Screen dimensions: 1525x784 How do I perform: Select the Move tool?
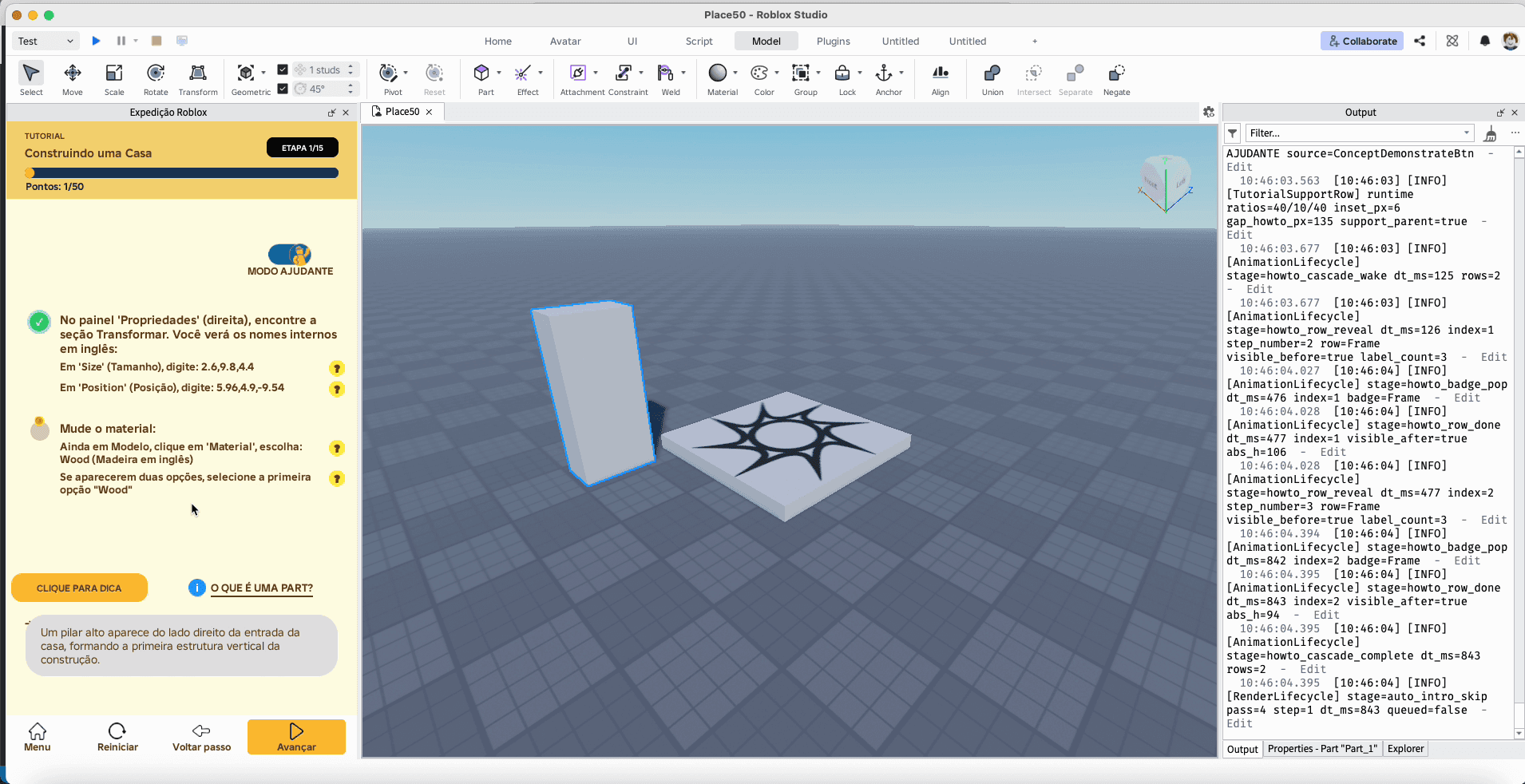tap(73, 77)
